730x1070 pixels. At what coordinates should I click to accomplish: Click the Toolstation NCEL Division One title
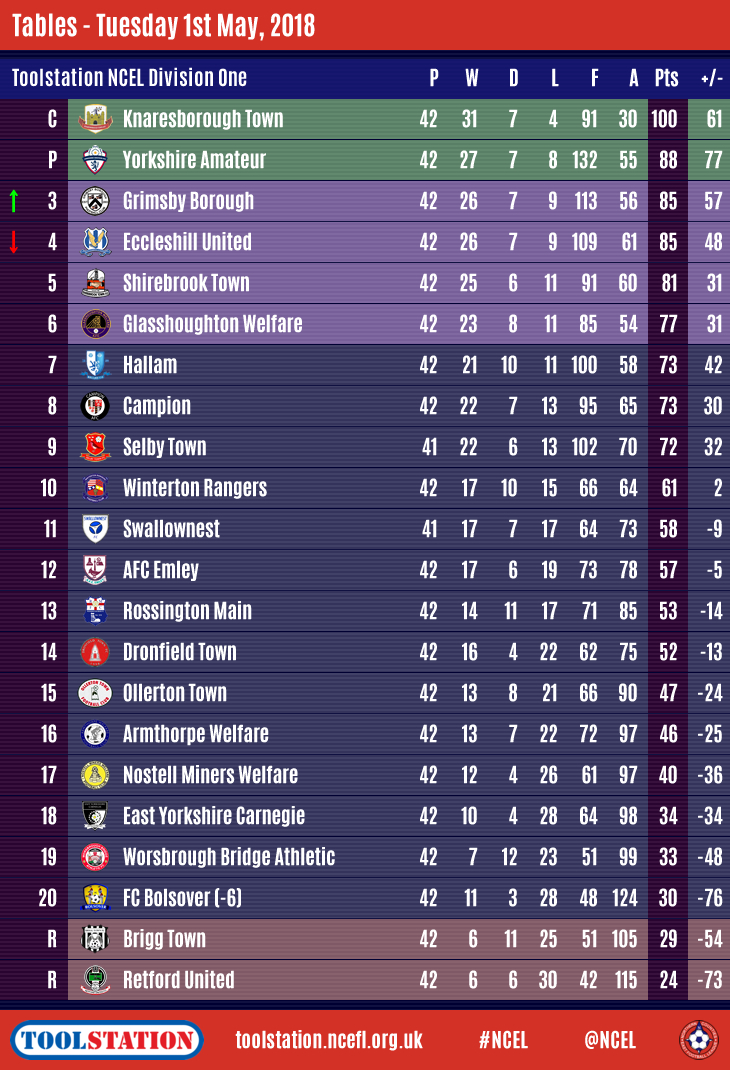pyautogui.click(x=130, y=78)
